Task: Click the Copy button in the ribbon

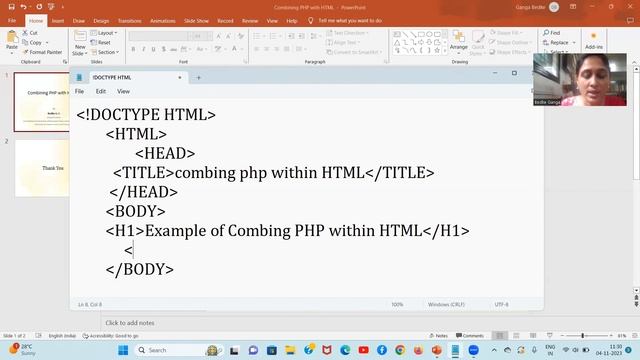Action: coord(32,42)
